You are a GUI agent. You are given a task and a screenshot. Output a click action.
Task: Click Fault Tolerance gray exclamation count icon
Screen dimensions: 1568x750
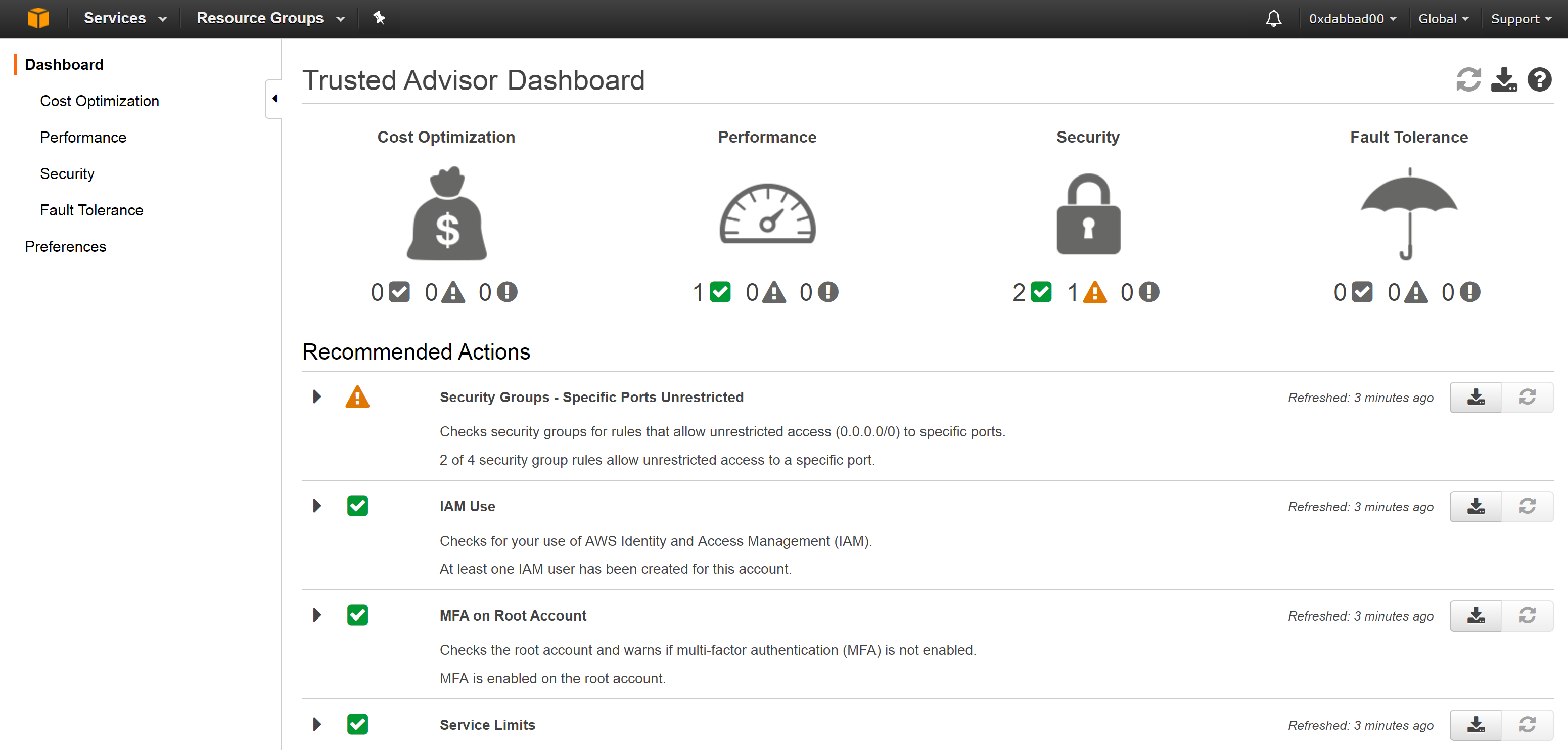(1470, 292)
